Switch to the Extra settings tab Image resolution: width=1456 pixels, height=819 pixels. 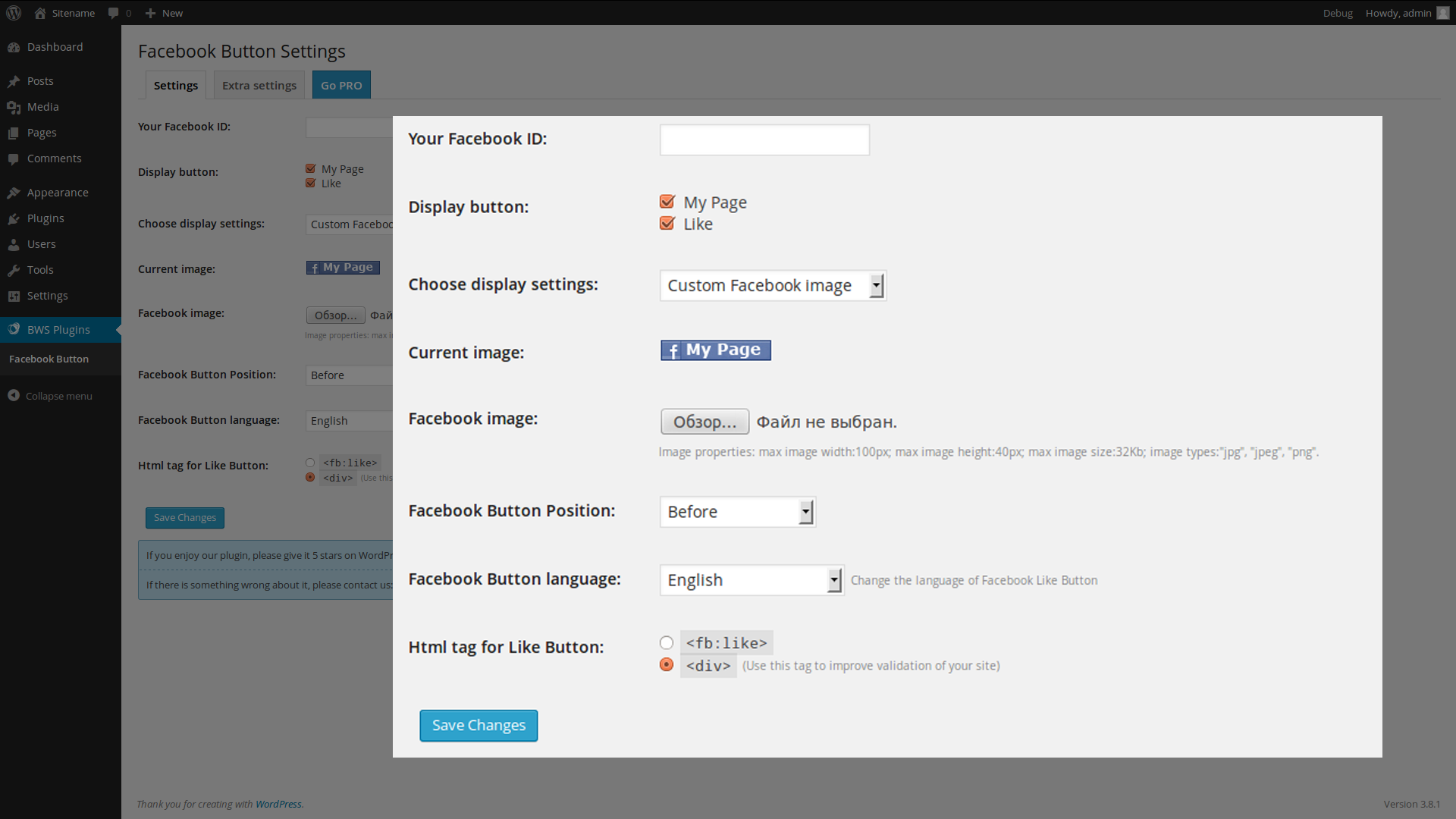[x=259, y=86]
